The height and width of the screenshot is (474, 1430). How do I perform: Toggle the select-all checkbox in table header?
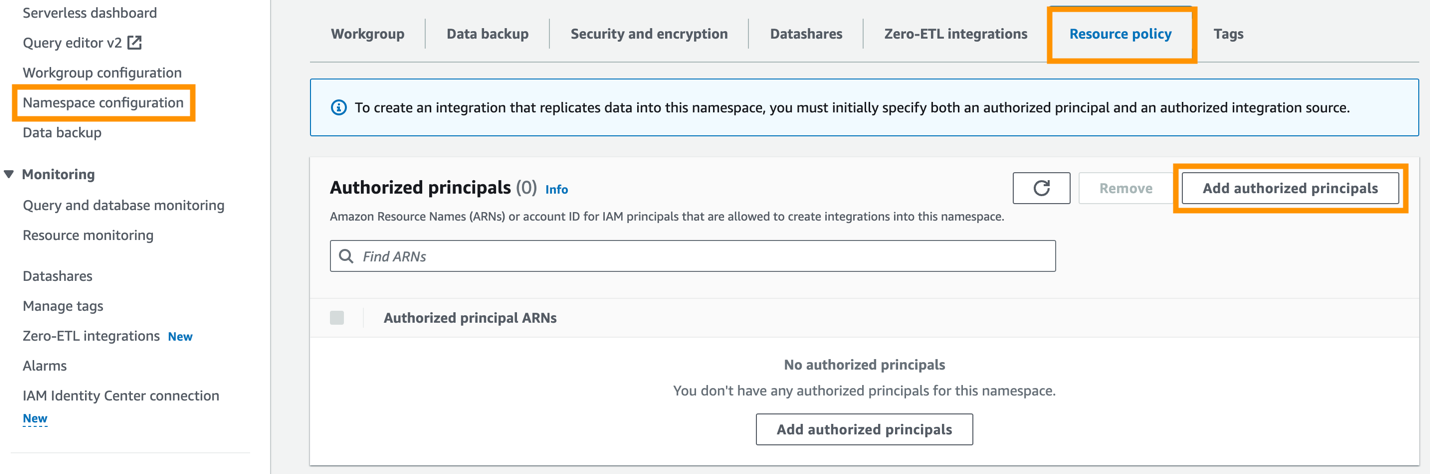[x=337, y=318]
